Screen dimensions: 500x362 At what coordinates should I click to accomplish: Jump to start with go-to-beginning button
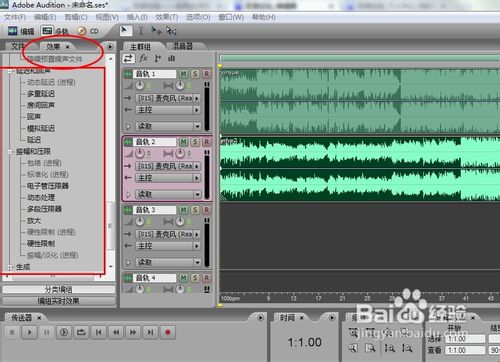pos(99,332)
